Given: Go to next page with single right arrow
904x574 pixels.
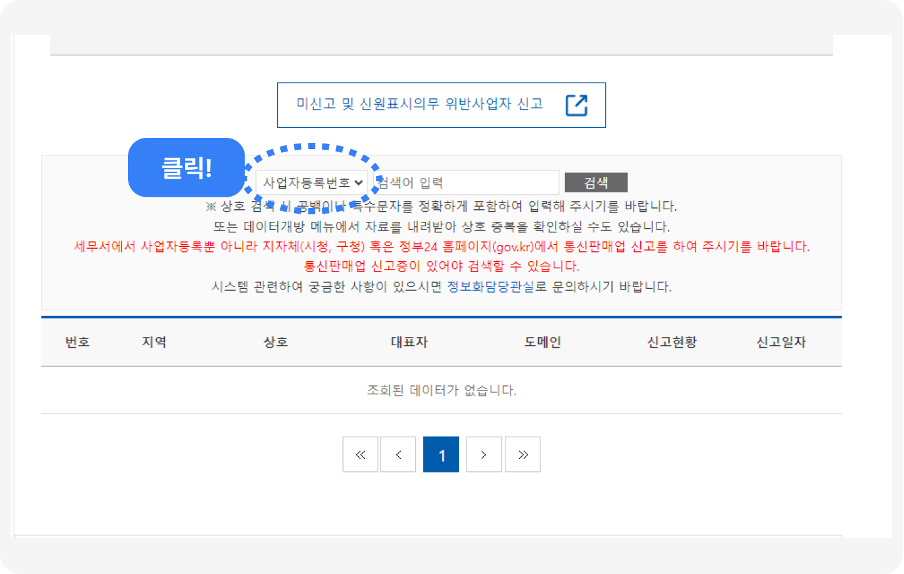Looking at the screenshot, I should pos(484,454).
